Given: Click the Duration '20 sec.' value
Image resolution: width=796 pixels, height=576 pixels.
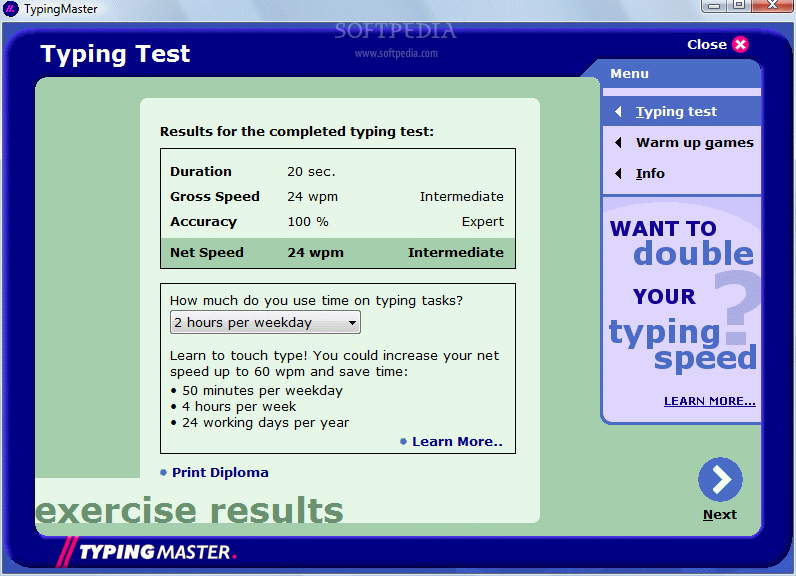Looking at the screenshot, I should click(311, 172).
